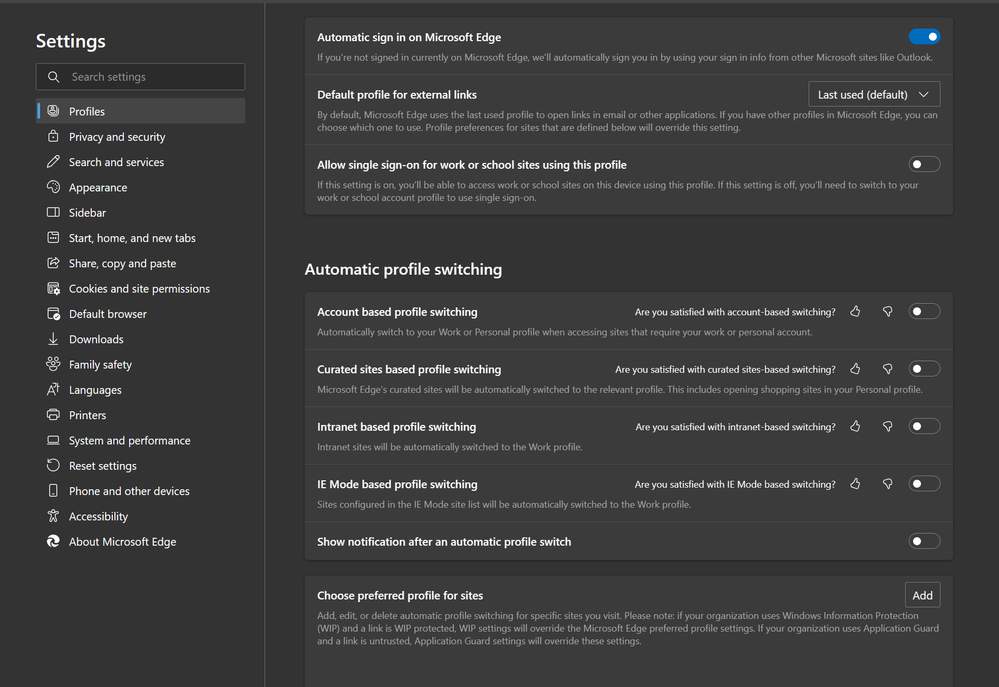The image size is (999, 687).
Task: Enable single sign-on for work or school sites
Action: pos(924,164)
